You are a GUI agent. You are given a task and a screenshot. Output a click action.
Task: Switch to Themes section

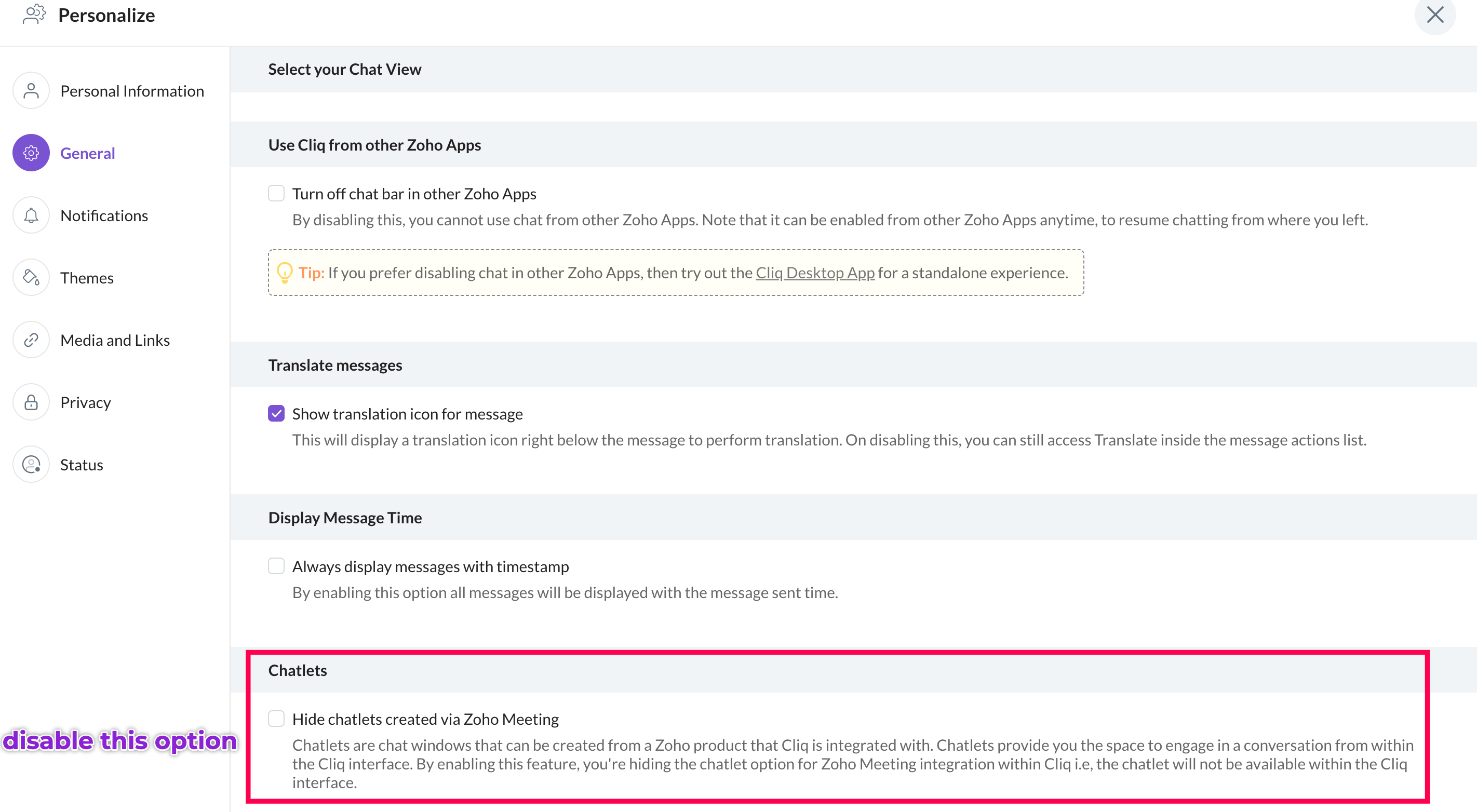click(87, 278)
